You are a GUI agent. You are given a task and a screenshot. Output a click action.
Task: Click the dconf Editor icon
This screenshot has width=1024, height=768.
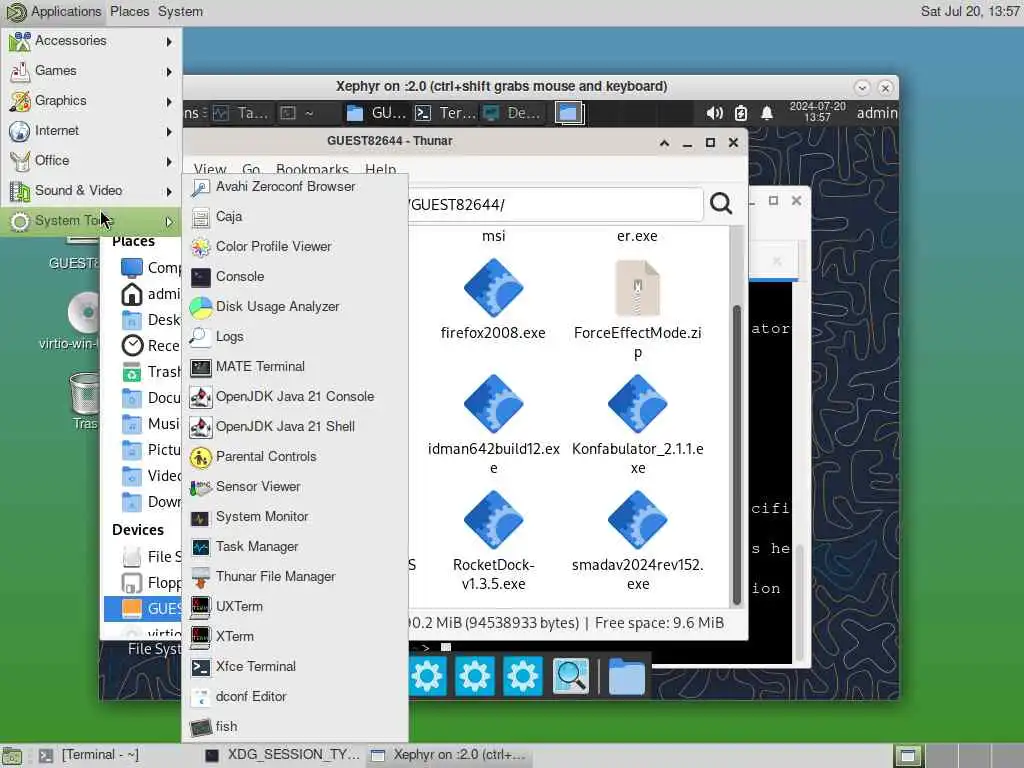pyautogui.click(x=200, y=697)
